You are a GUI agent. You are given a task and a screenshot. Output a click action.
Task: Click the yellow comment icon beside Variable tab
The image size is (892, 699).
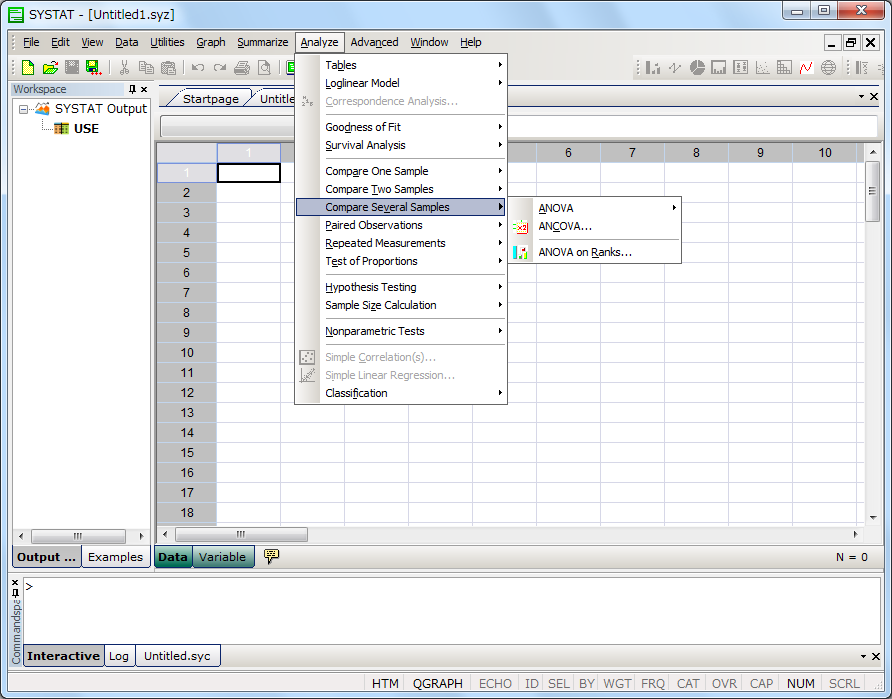coord(271,556)
